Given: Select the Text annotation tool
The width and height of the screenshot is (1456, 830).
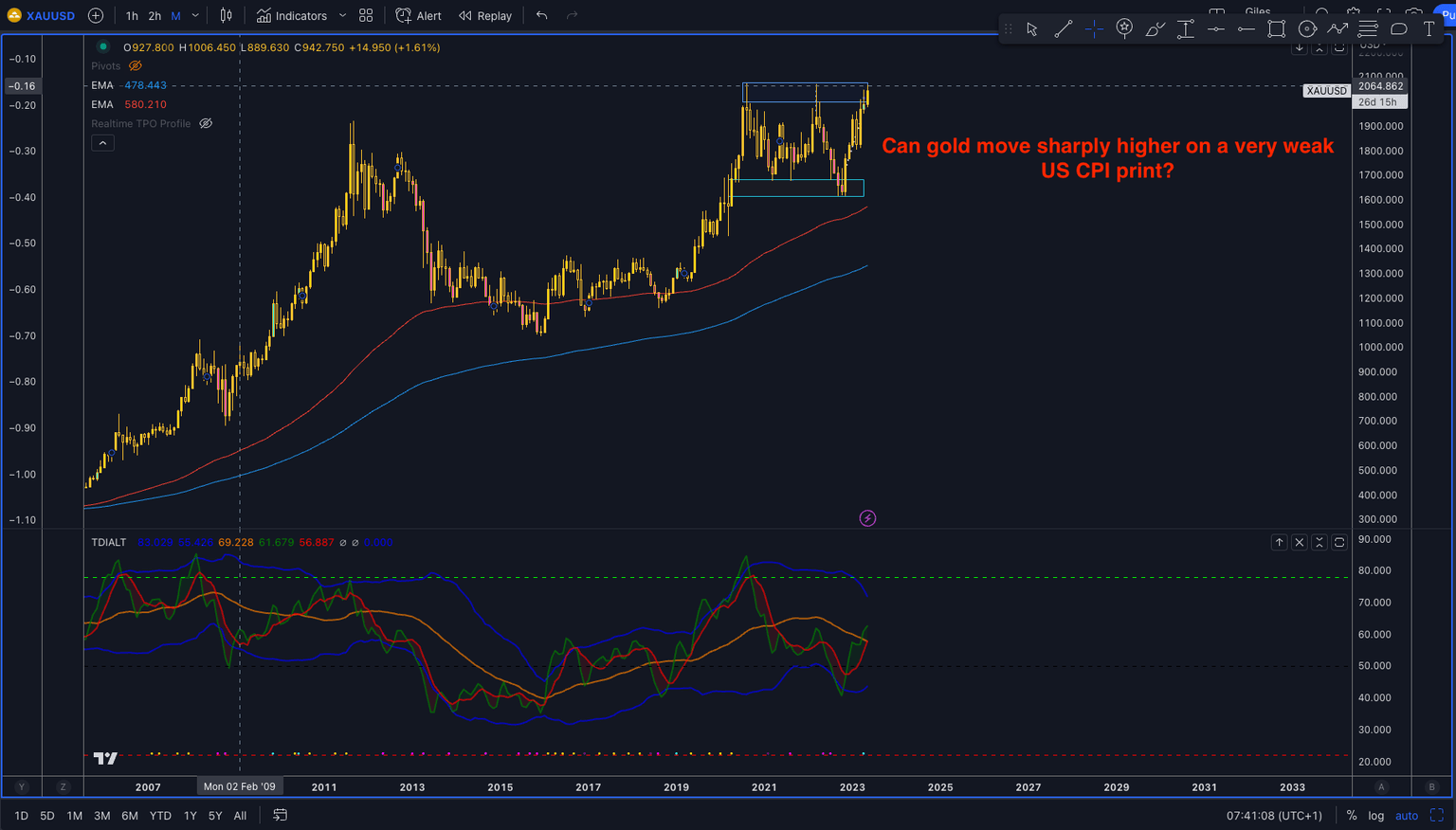Looking at the screenshot, I should pos(1429,28).
